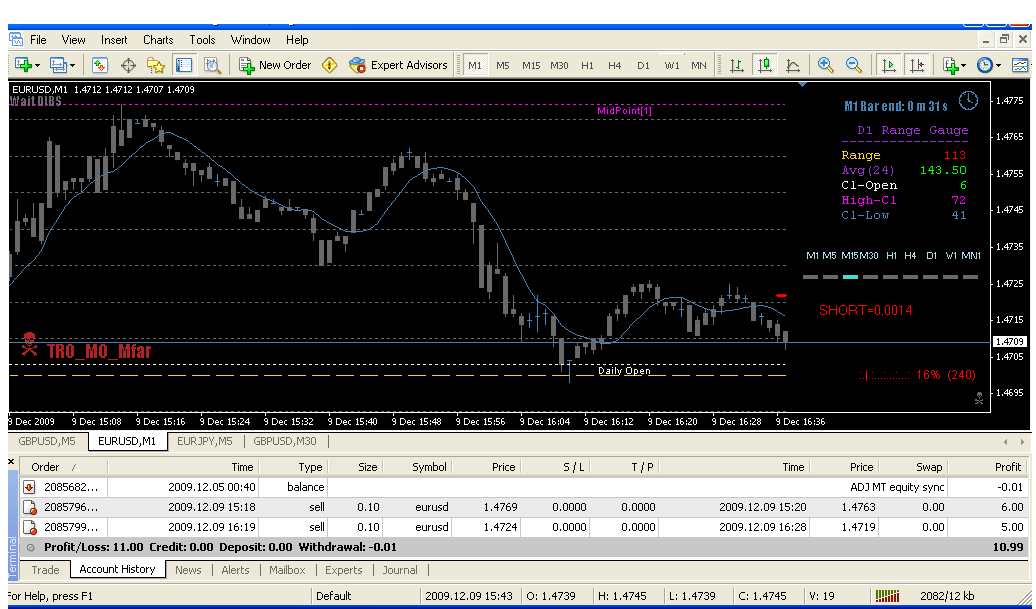
Task: Zoom in on the chart
Action: click(x=825, y=65)
